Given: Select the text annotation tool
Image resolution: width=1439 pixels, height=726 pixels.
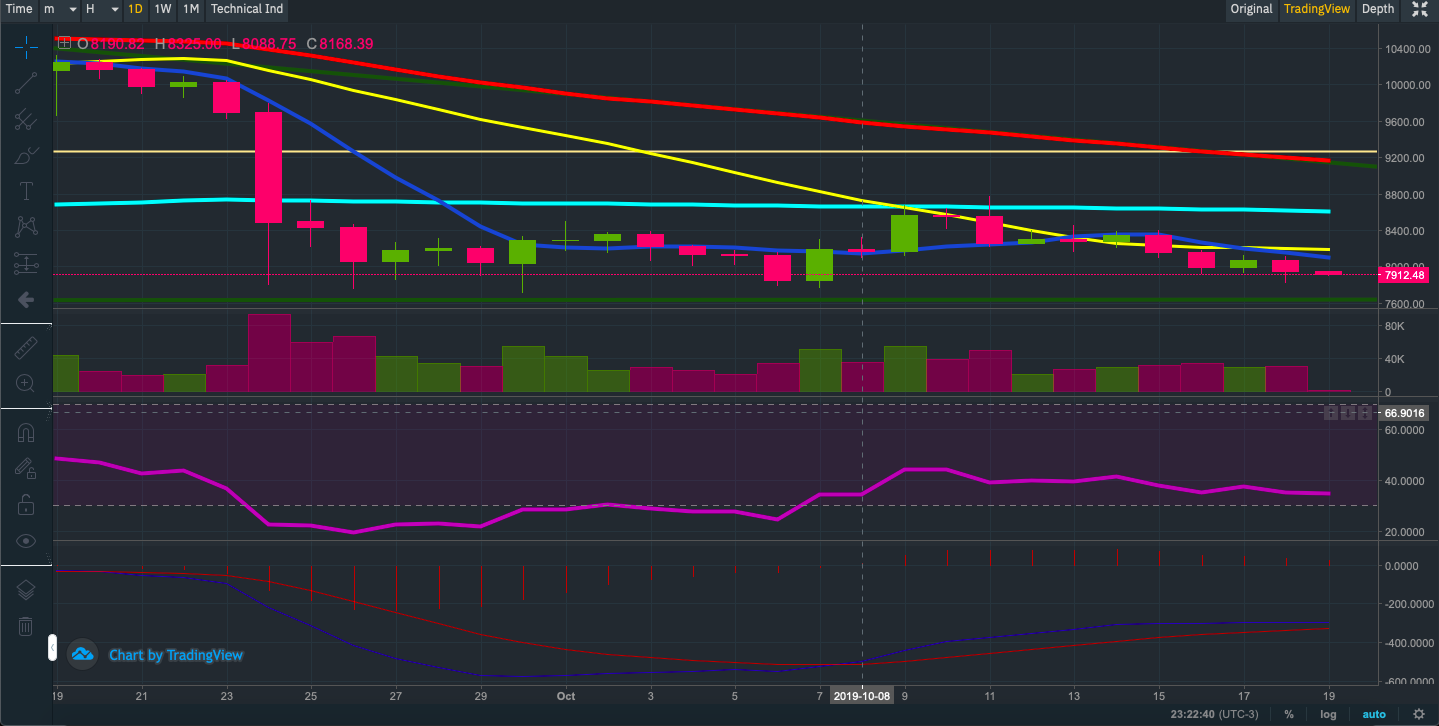Looking at the screenshot, I should [26, 191].
